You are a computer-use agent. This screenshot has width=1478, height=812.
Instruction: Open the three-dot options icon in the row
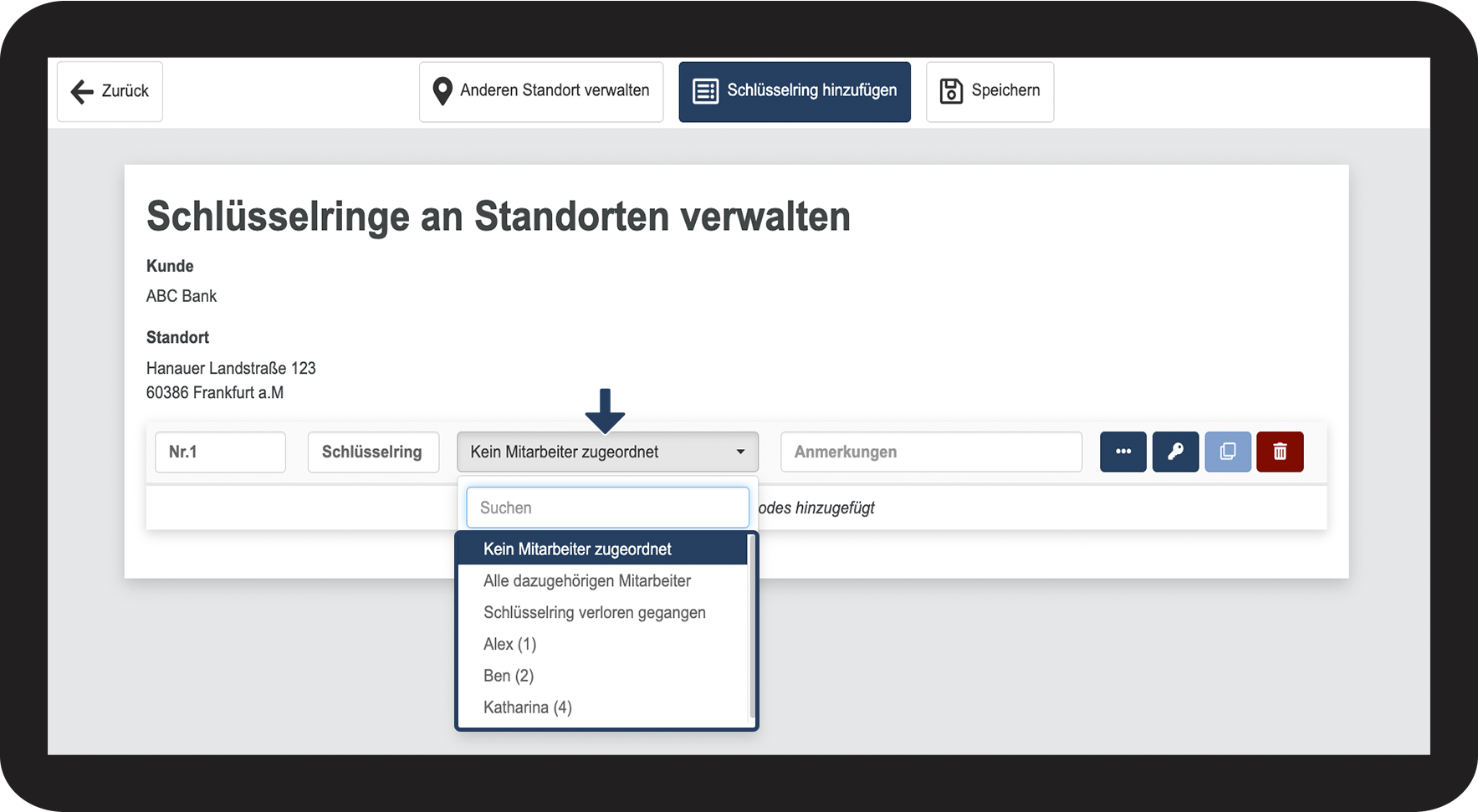pyautogui.click(x=1123, y=452)
